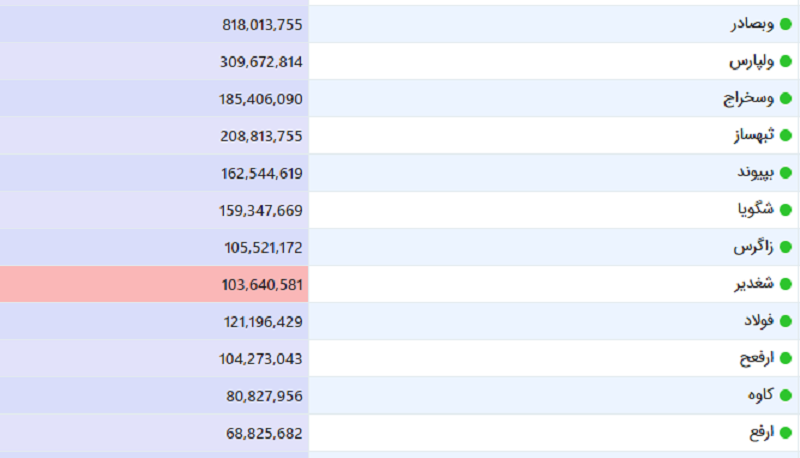Viewport: 800px width, 458px height.
Task: Open the وبصادر symbol
Action: pyautogui.click(x=752, y=24)
